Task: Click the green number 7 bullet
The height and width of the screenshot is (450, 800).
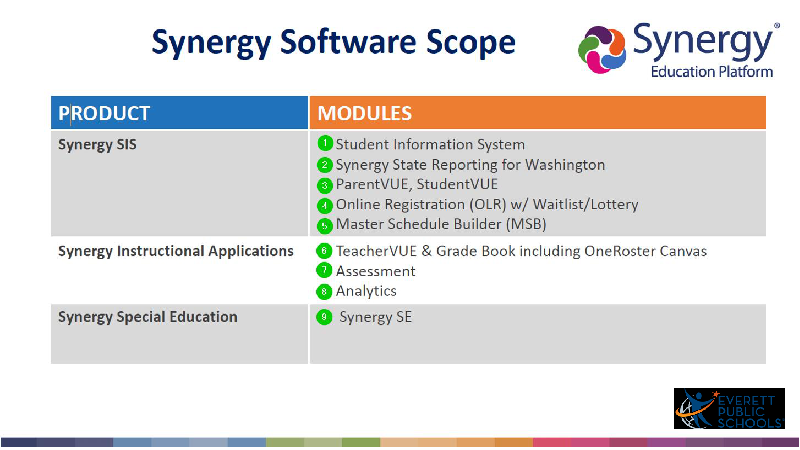Action: [x=324, y=270]
